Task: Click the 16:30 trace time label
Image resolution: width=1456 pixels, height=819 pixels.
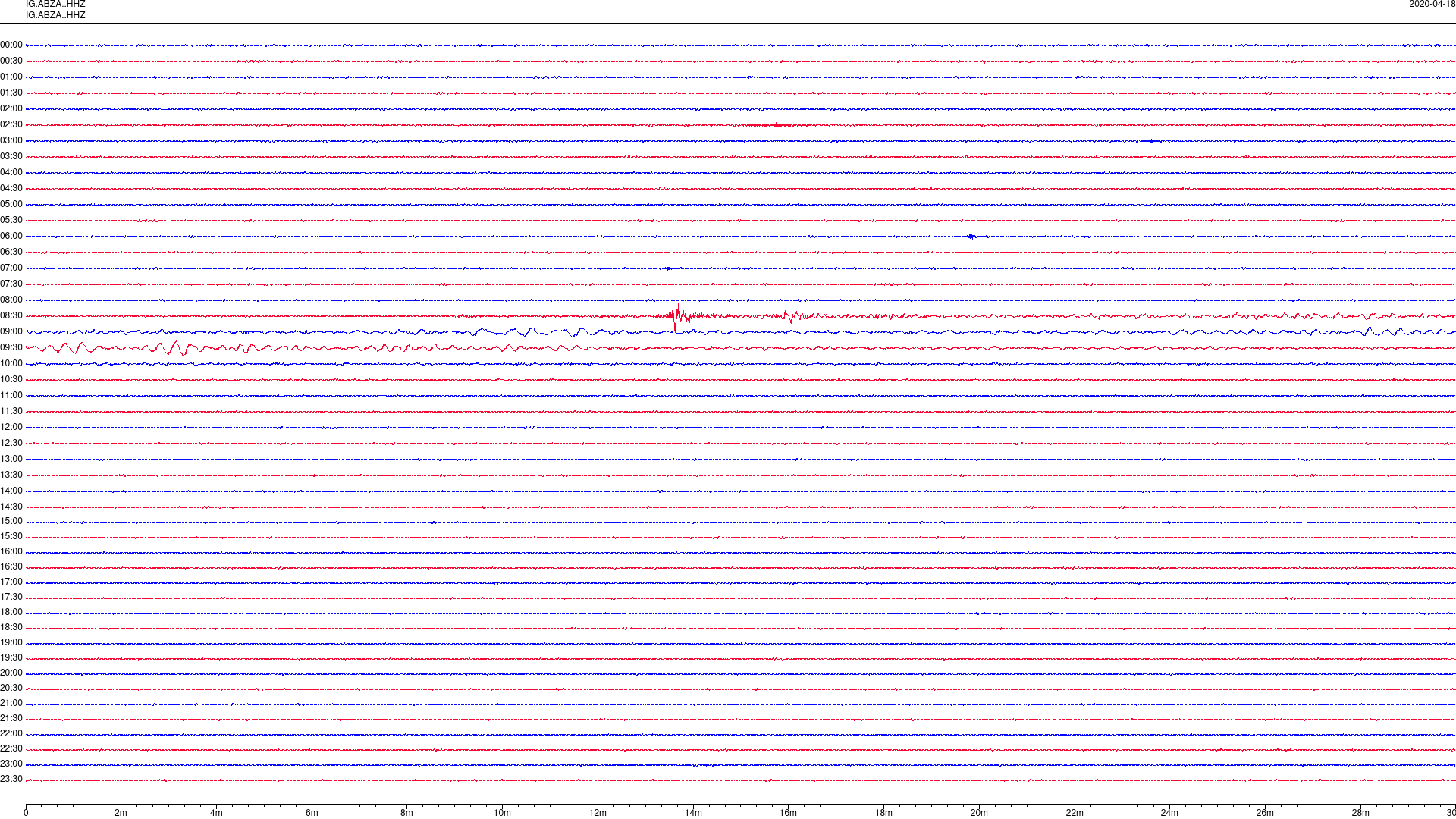Action: point(11,567)
